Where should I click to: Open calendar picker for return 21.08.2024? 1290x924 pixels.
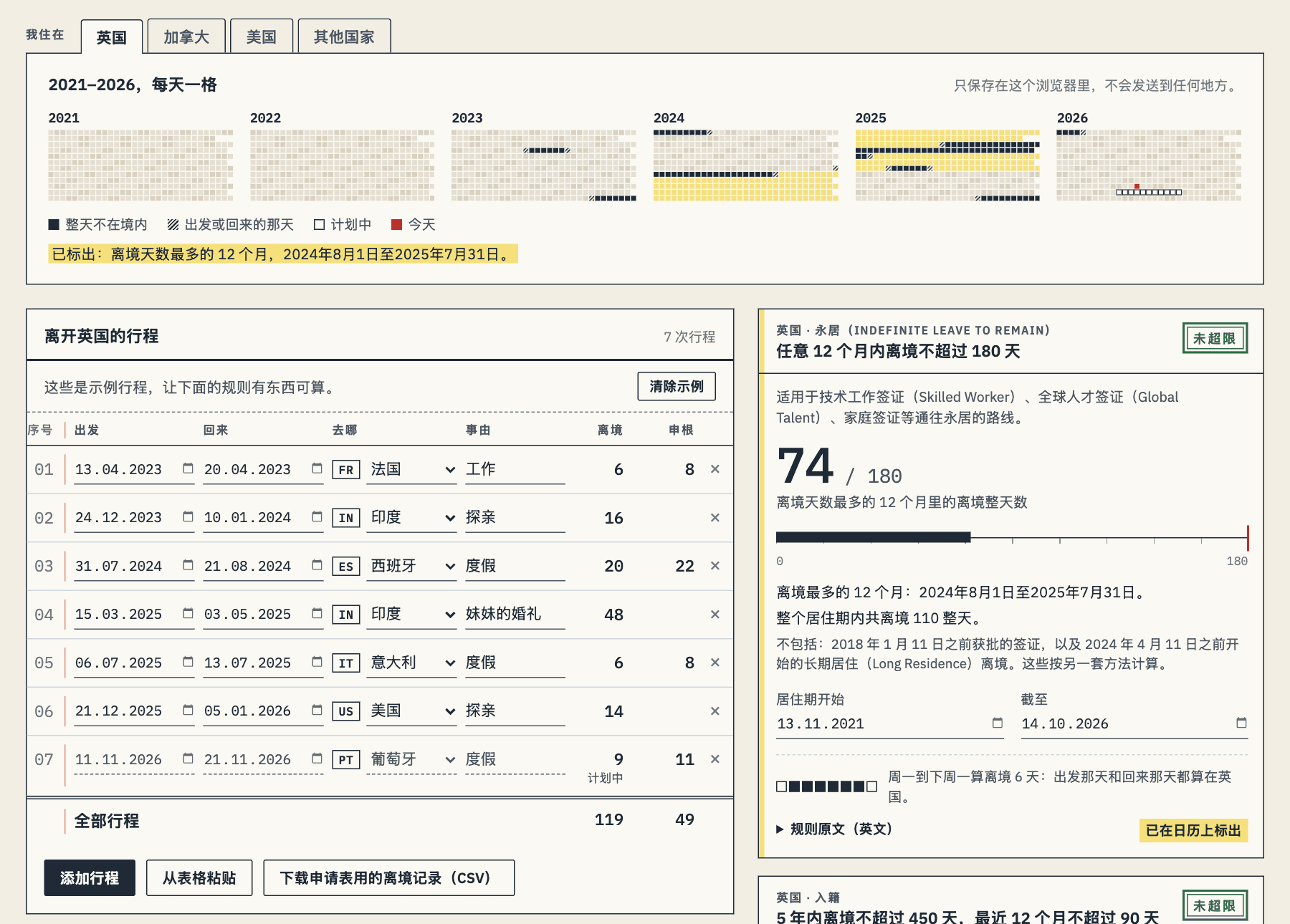click(317, 565)
